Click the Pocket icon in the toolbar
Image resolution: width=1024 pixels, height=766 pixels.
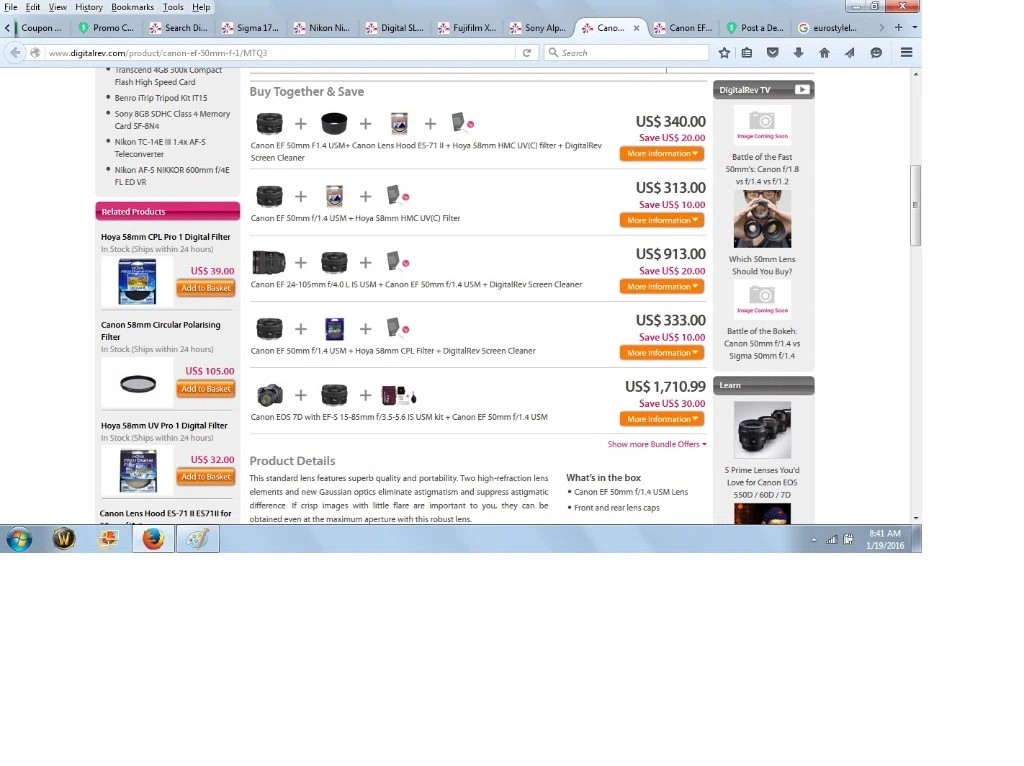tap(773, 53)
